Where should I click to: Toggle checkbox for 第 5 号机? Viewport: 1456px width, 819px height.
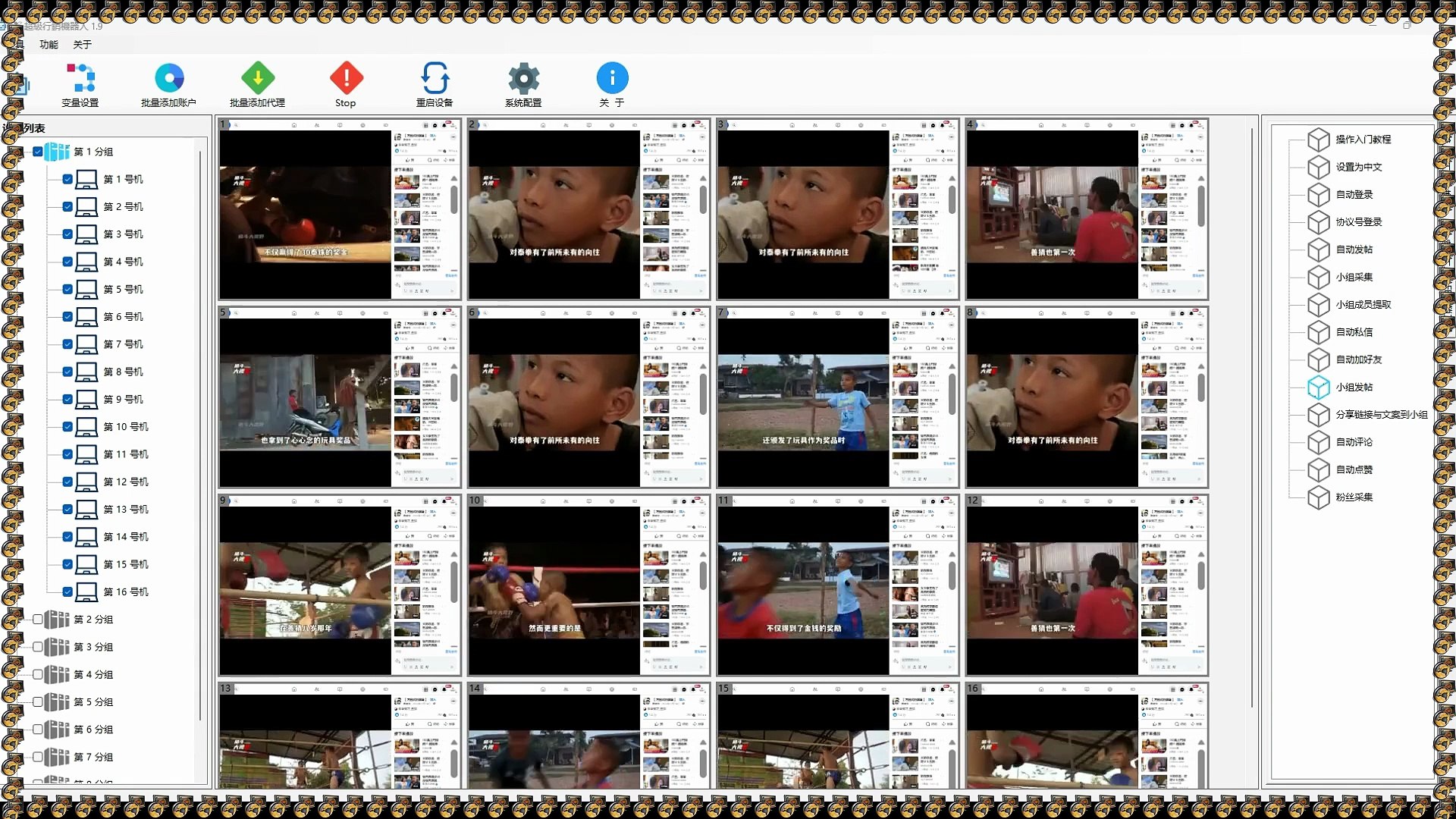[x=67, y=289]
